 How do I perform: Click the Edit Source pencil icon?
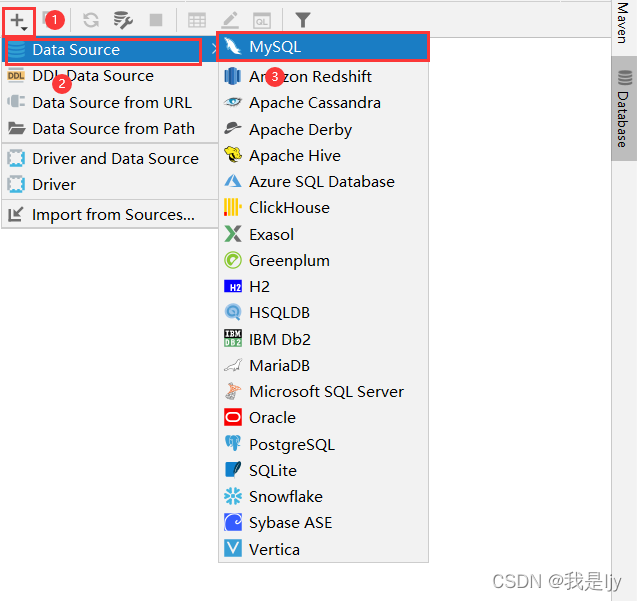[x=230, y=20]
